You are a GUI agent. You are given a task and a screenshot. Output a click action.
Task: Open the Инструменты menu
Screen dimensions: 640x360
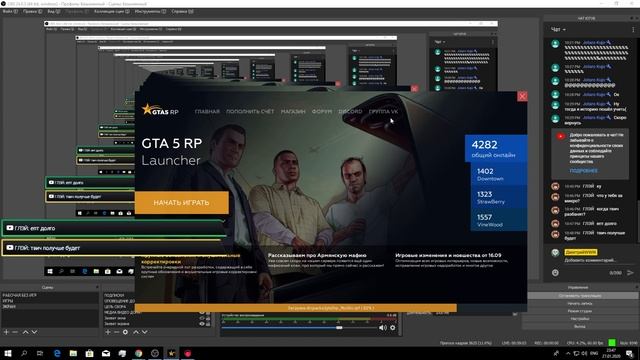(150, 11)
